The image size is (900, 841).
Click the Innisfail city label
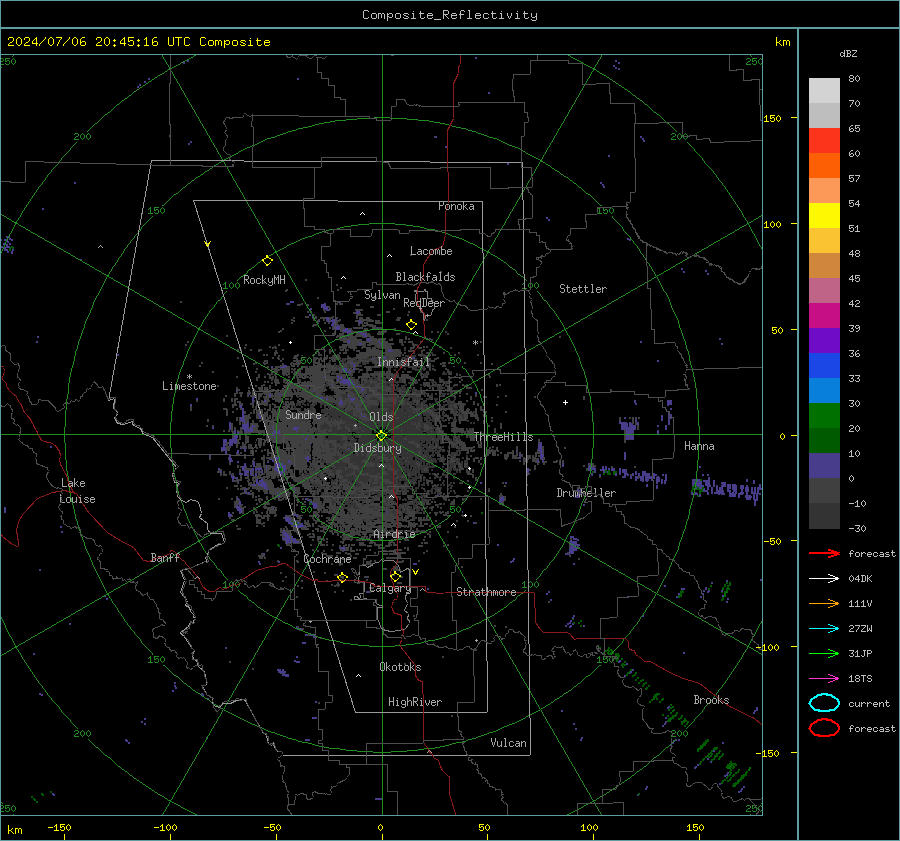[404, 362]
